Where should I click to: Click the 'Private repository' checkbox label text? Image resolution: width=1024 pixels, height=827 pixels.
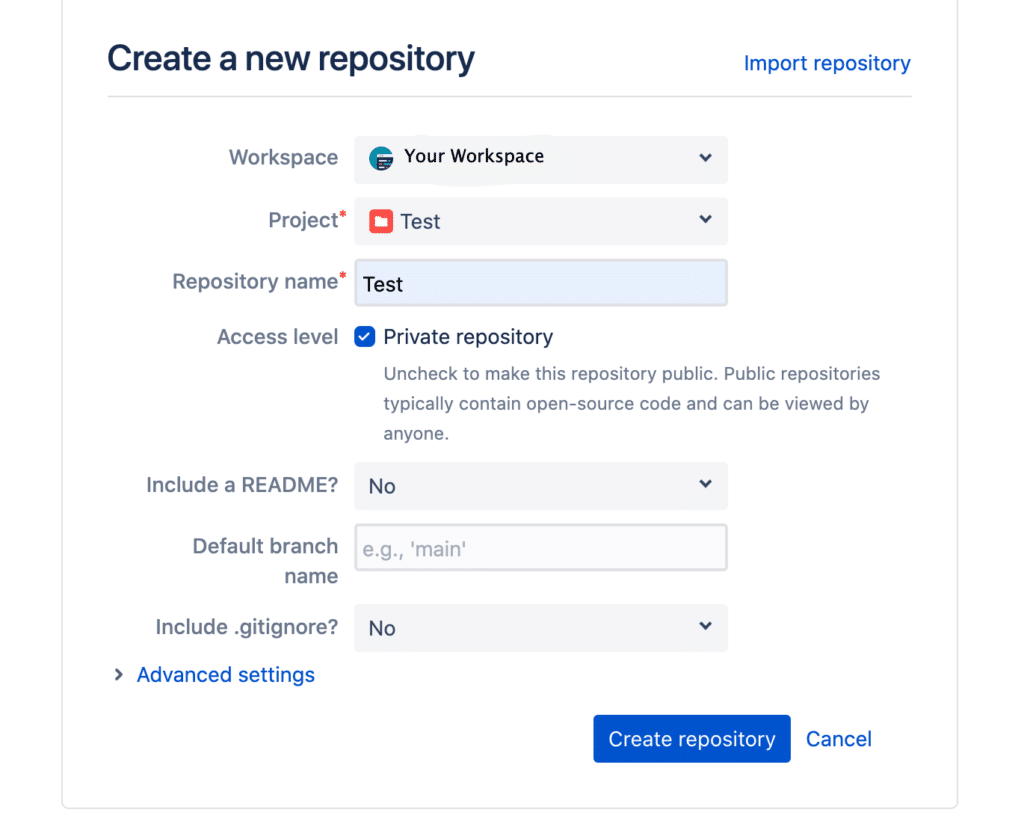click(x=468, y=337)
